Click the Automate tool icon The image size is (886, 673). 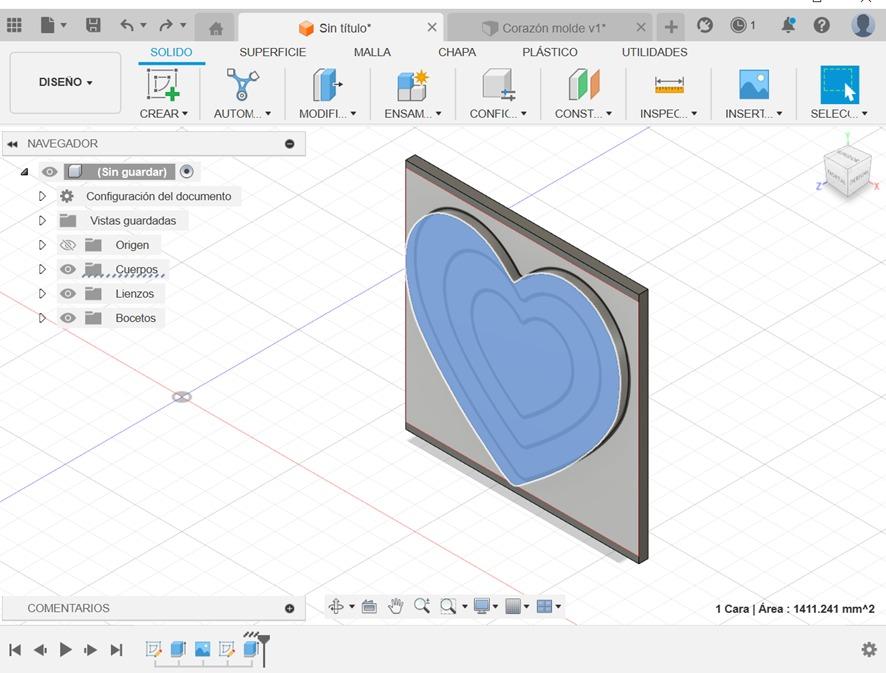coord(242,85)
